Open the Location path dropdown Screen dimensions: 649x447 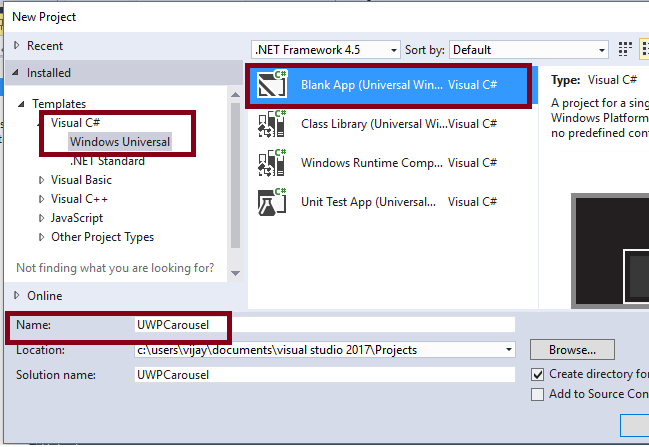pyautogui.click(x=510, y=350)
